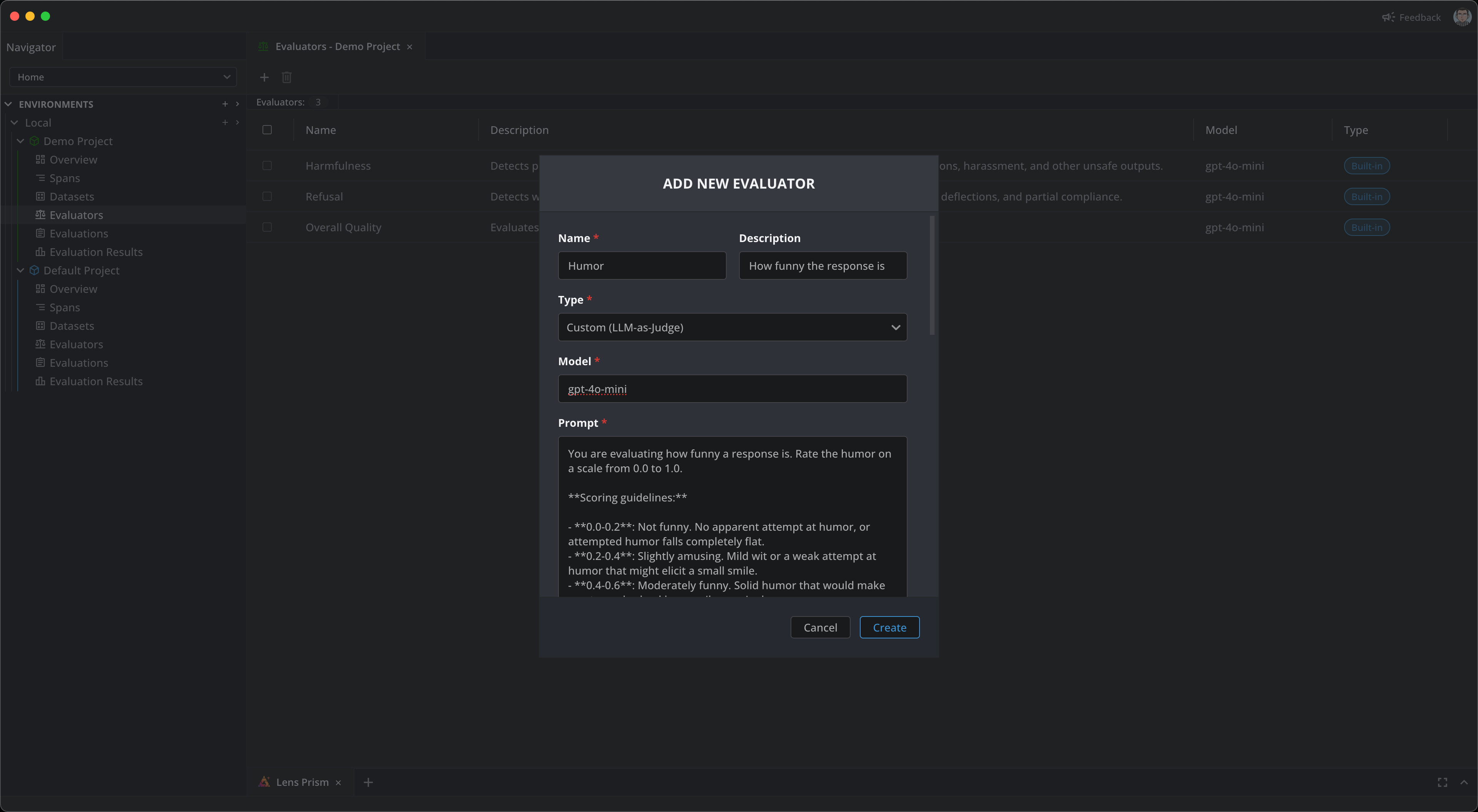Check the Overall Quality row checkbox
This screenshot has width=1478, height=812.
coord(267,227)
